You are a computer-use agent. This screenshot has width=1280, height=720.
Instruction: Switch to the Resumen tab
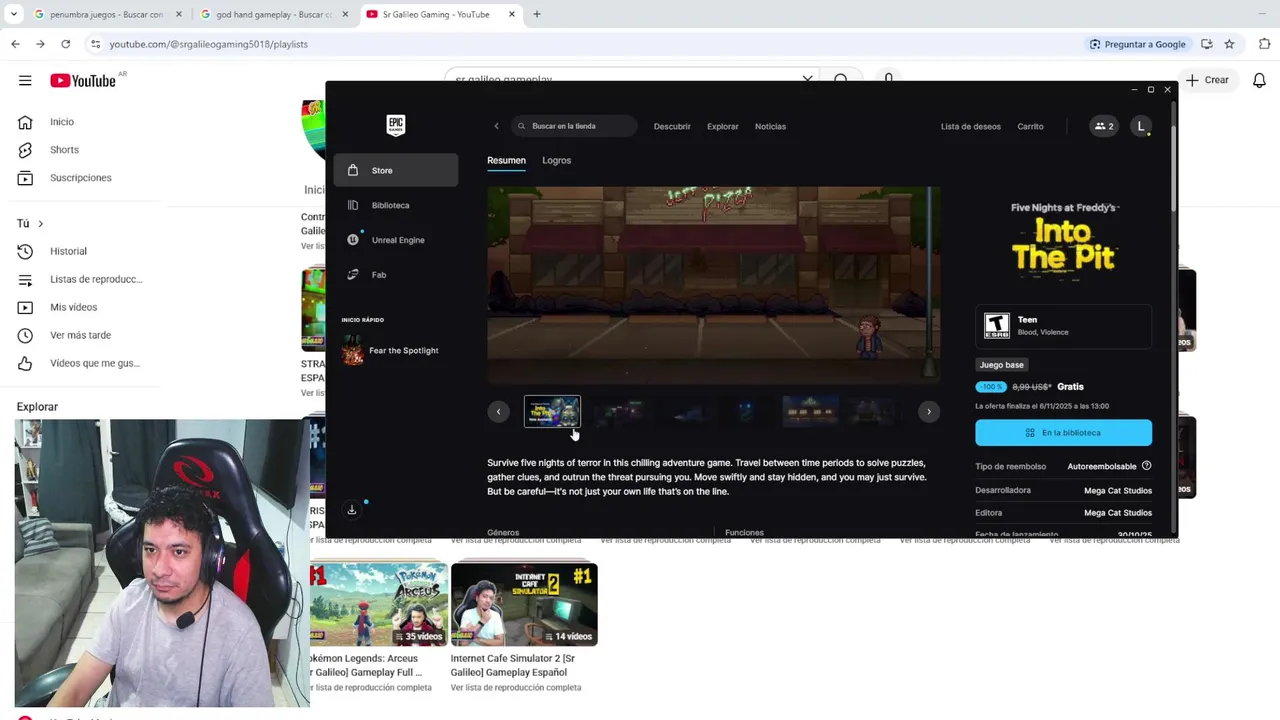(x=506, y=160)
